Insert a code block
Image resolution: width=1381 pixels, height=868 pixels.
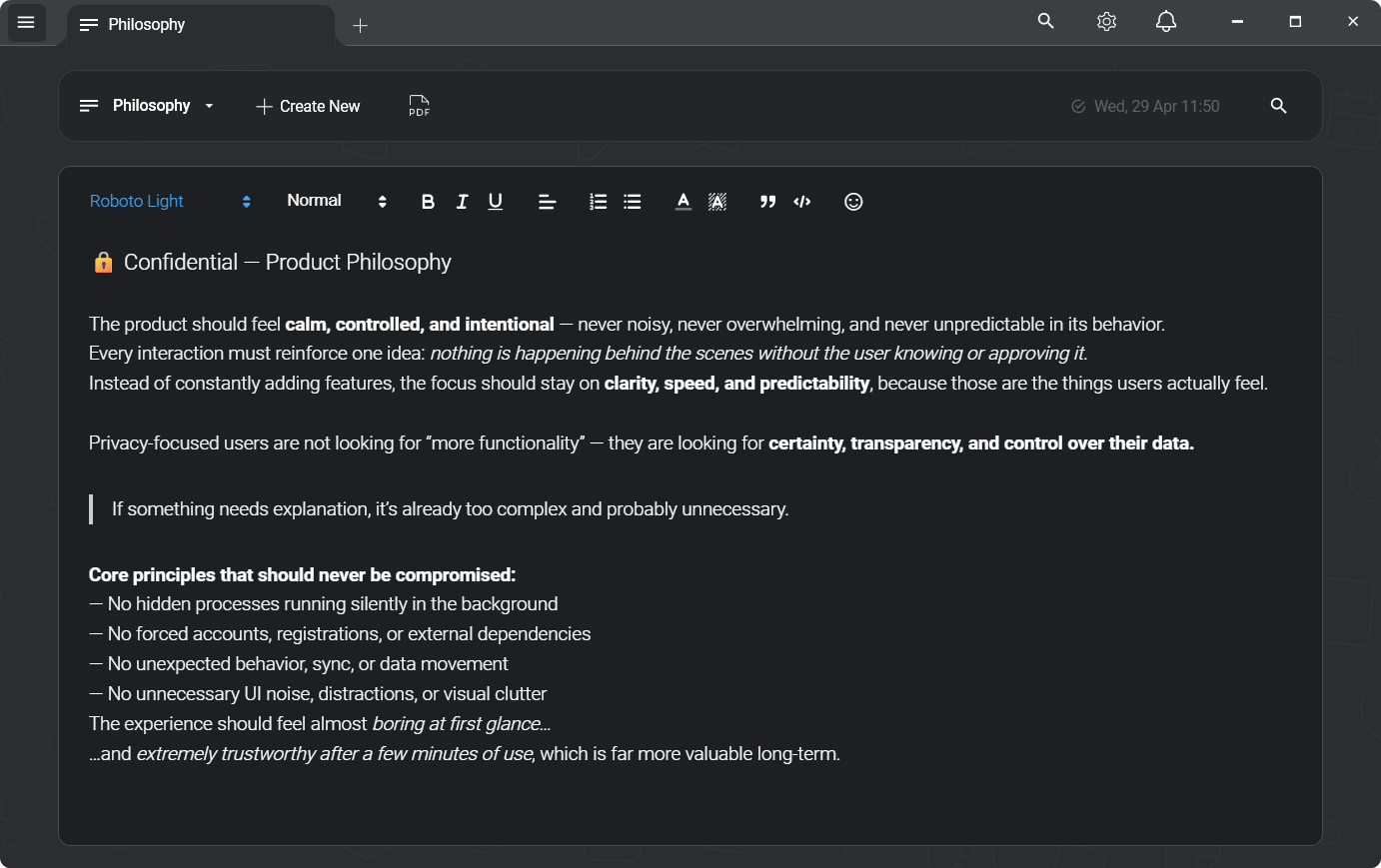click(x=802, y=202)
